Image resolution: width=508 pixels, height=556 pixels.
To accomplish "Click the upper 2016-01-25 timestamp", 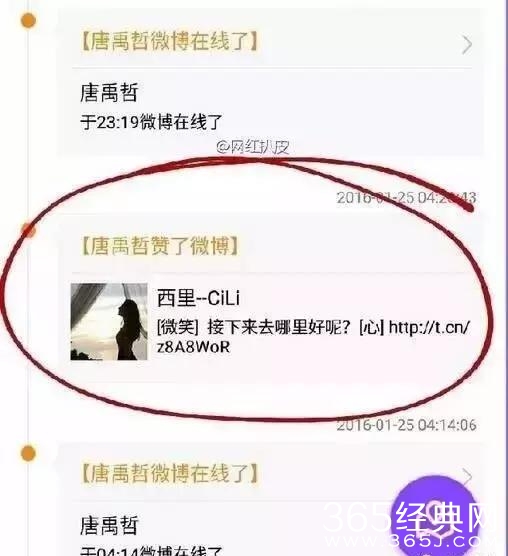I will click(406, 198).
